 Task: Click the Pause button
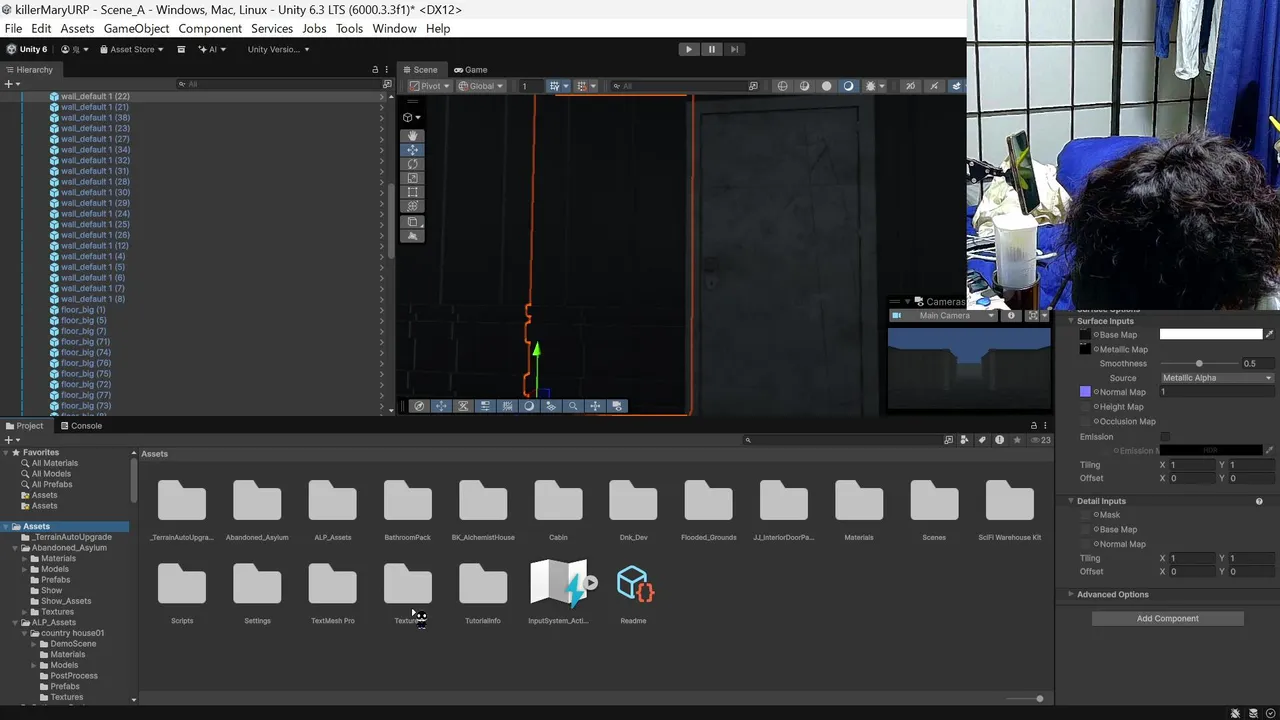711,49
